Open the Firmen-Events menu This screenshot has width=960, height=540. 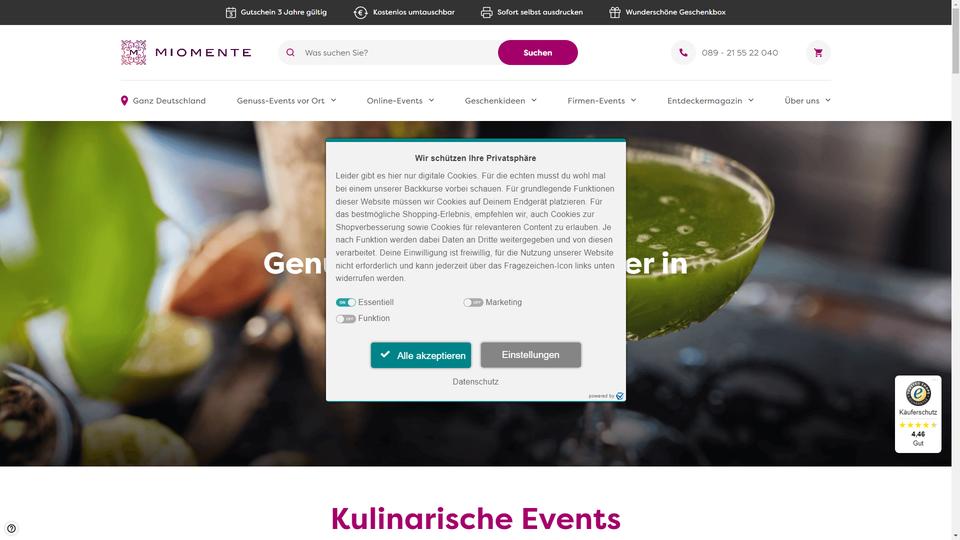601,100
